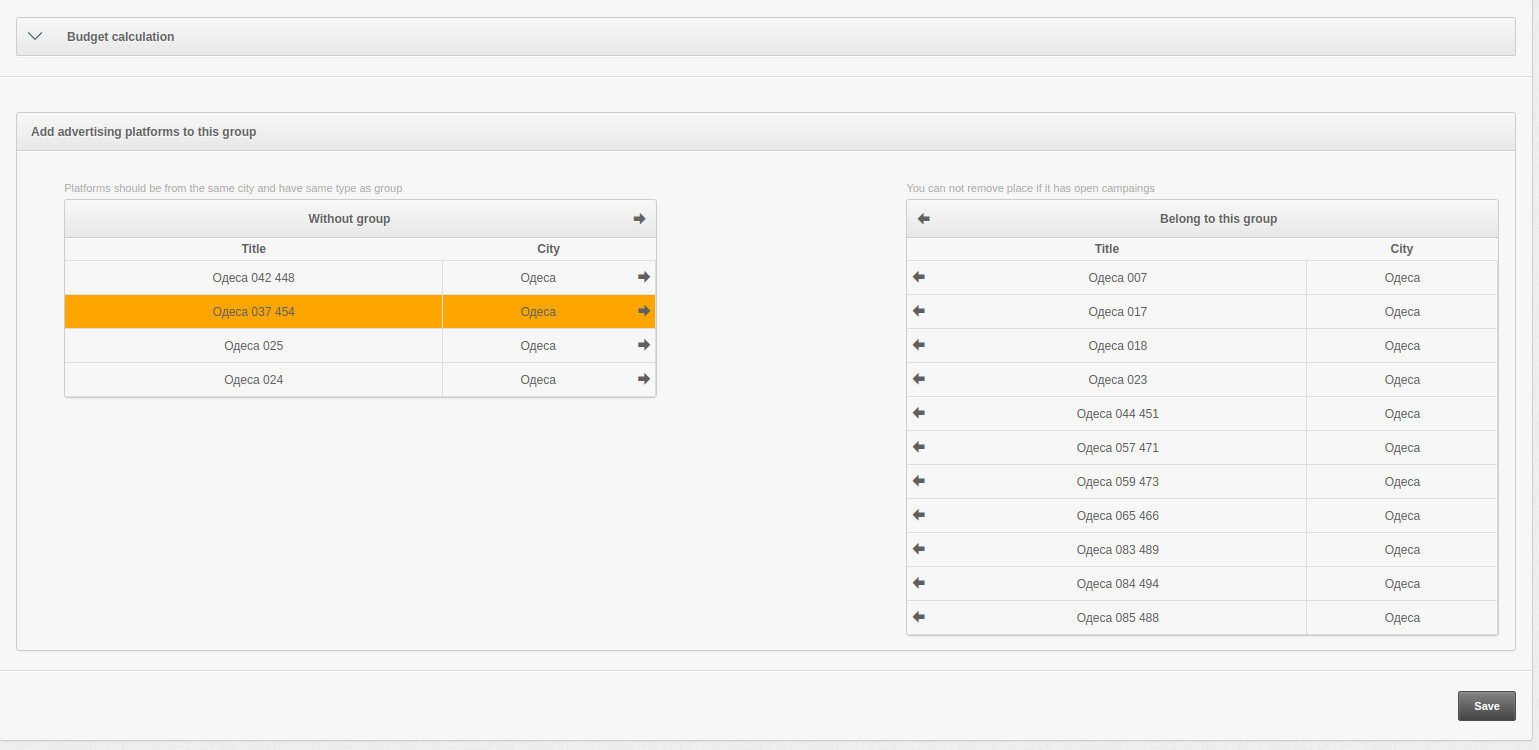1539x750 pixels.
Task: Save the advertising group
Action: pyautogui.click(x=1486, y=706)
